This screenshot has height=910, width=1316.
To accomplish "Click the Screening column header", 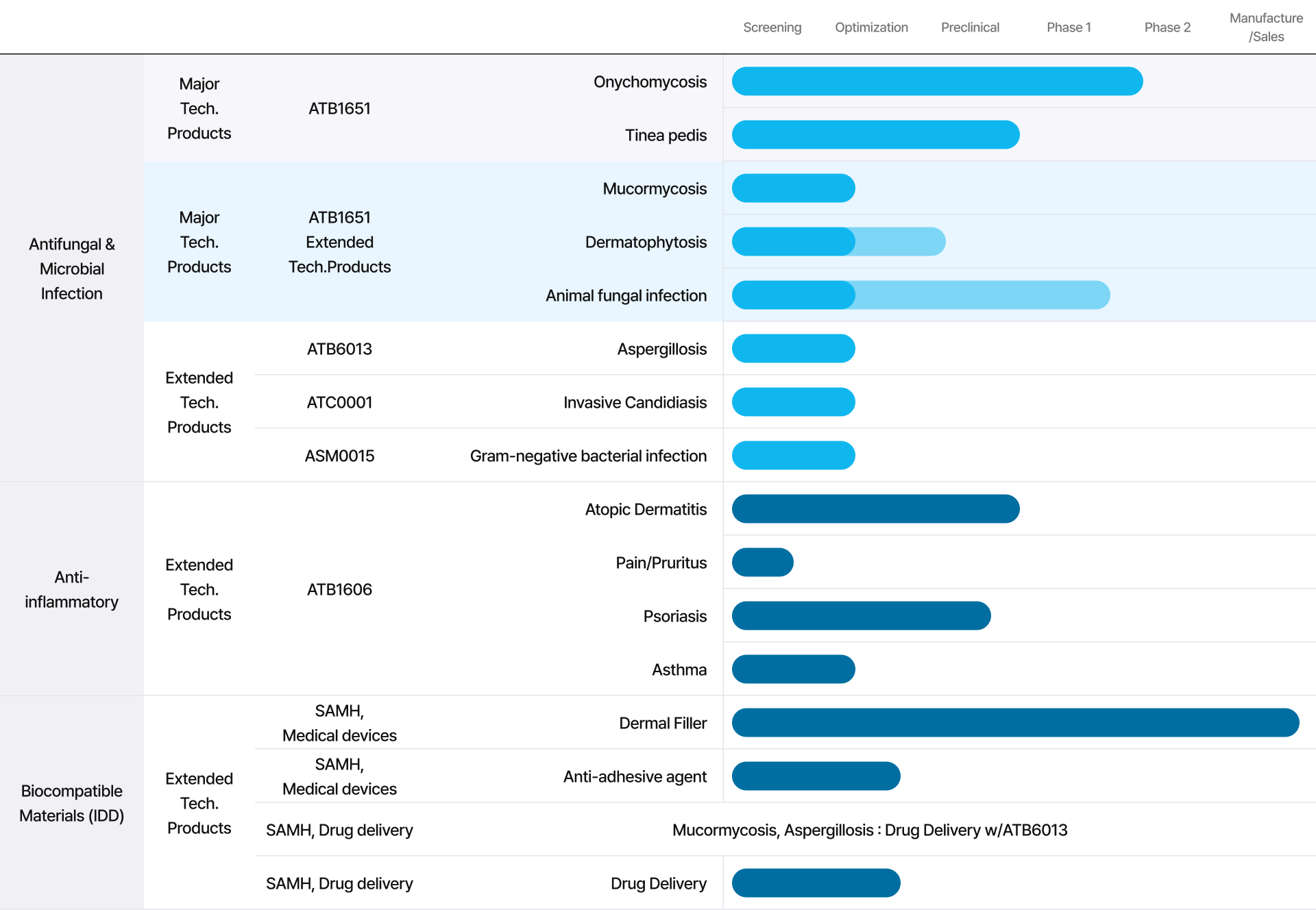I will coord(772,27).
